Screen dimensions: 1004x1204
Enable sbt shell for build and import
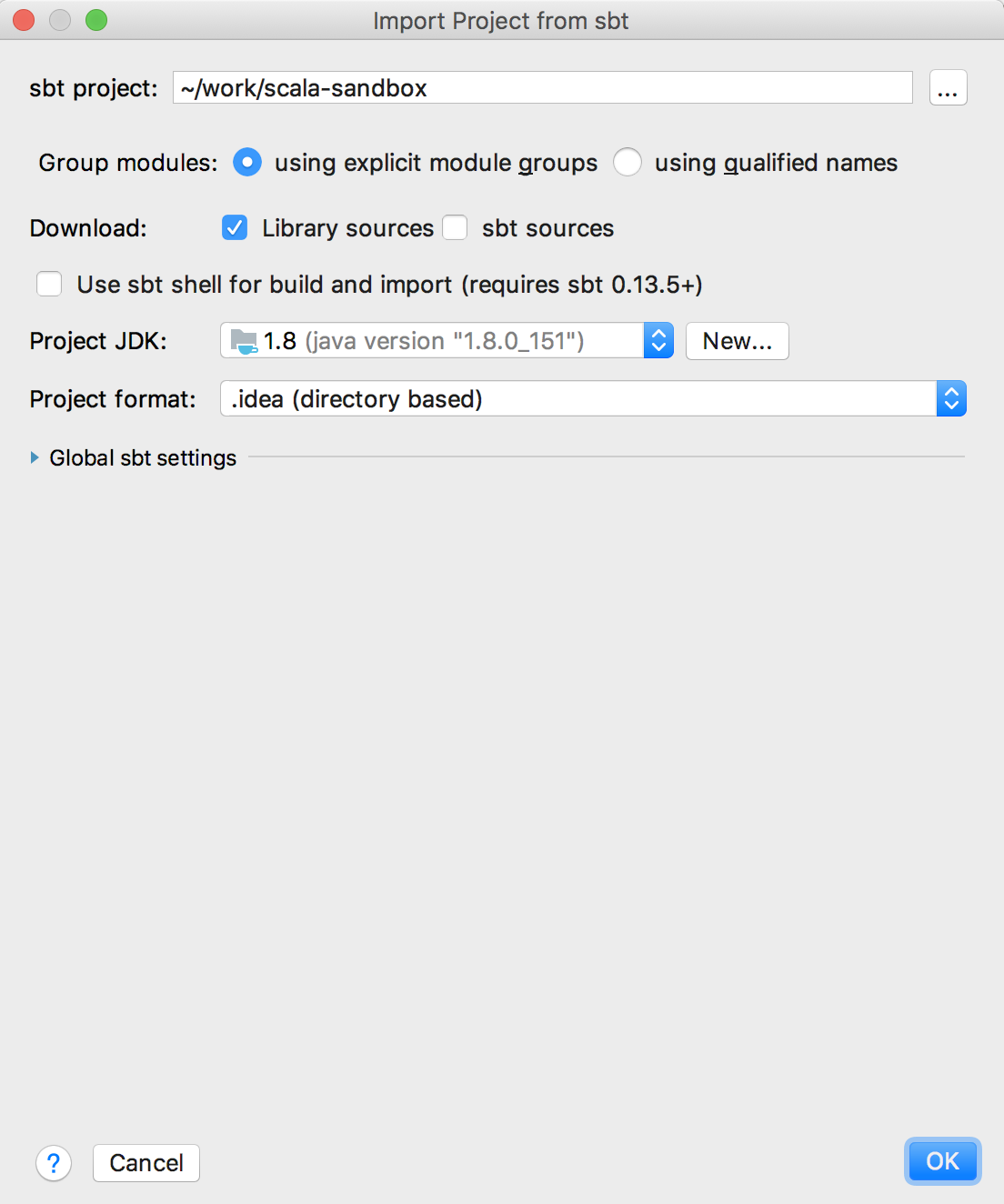coord(49,284)
